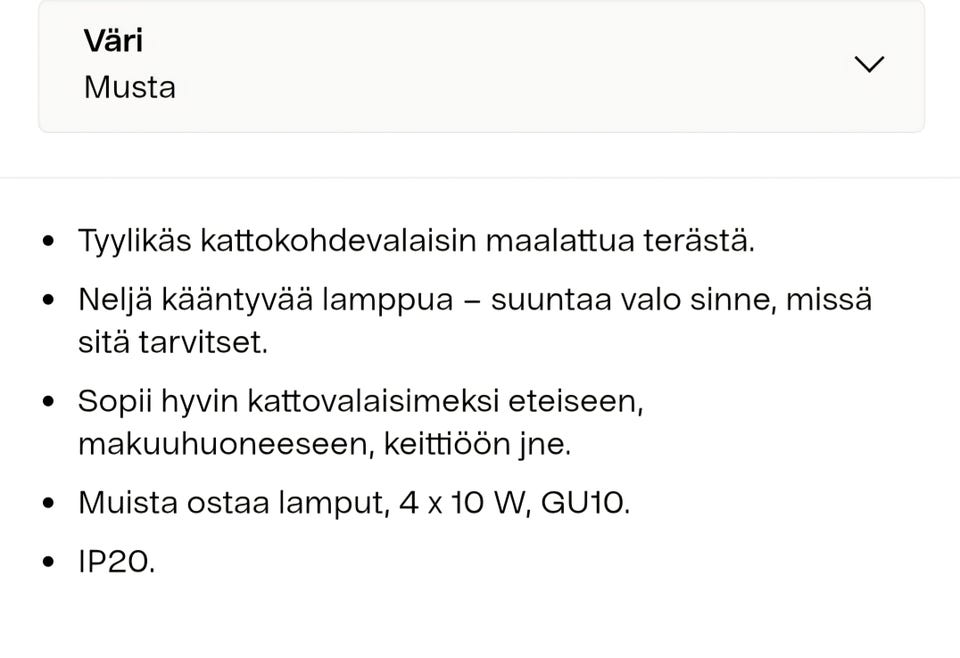Click the Väri heading label
Screen dimensions: 960x658
click(x=111, y=40)
